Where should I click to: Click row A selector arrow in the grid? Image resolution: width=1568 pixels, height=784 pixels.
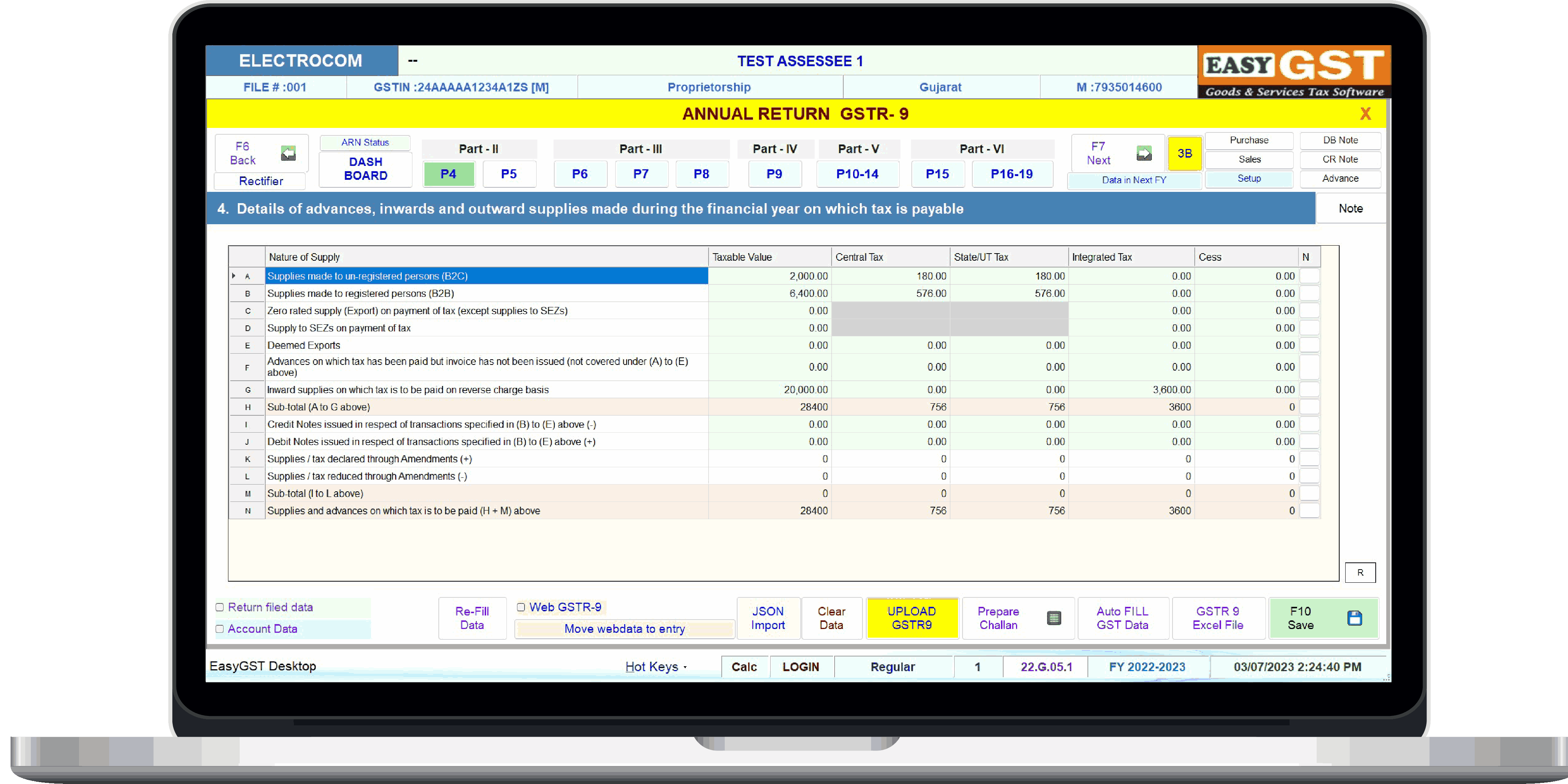pos(234,276)
